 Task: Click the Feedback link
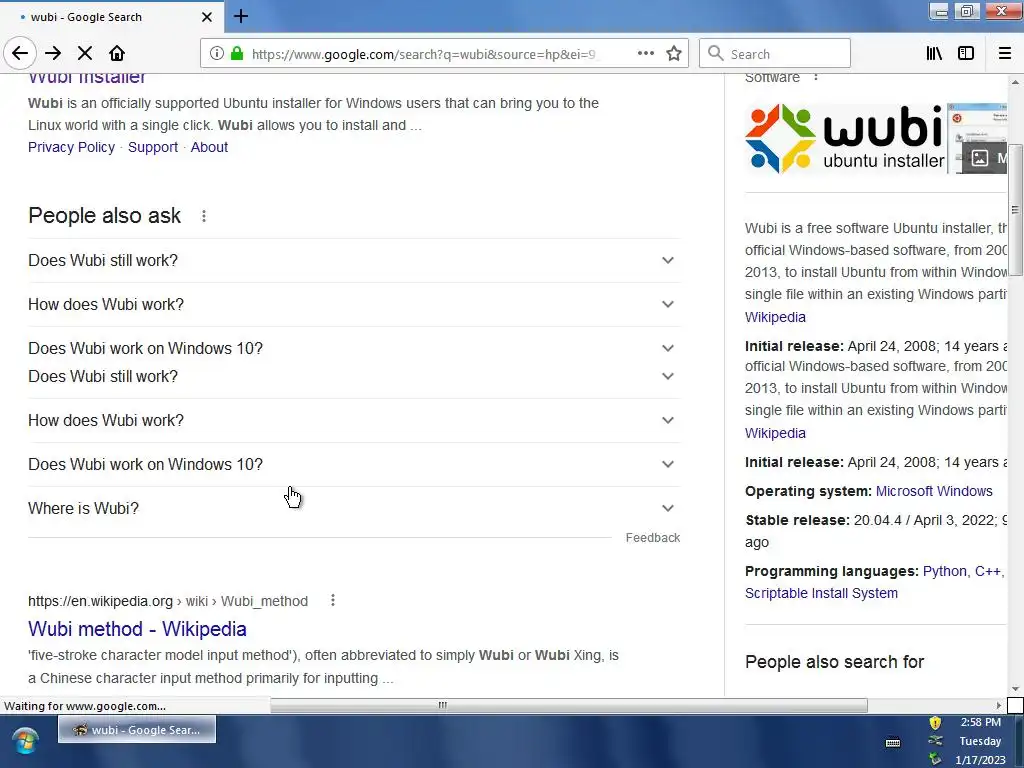pos(653,537)
